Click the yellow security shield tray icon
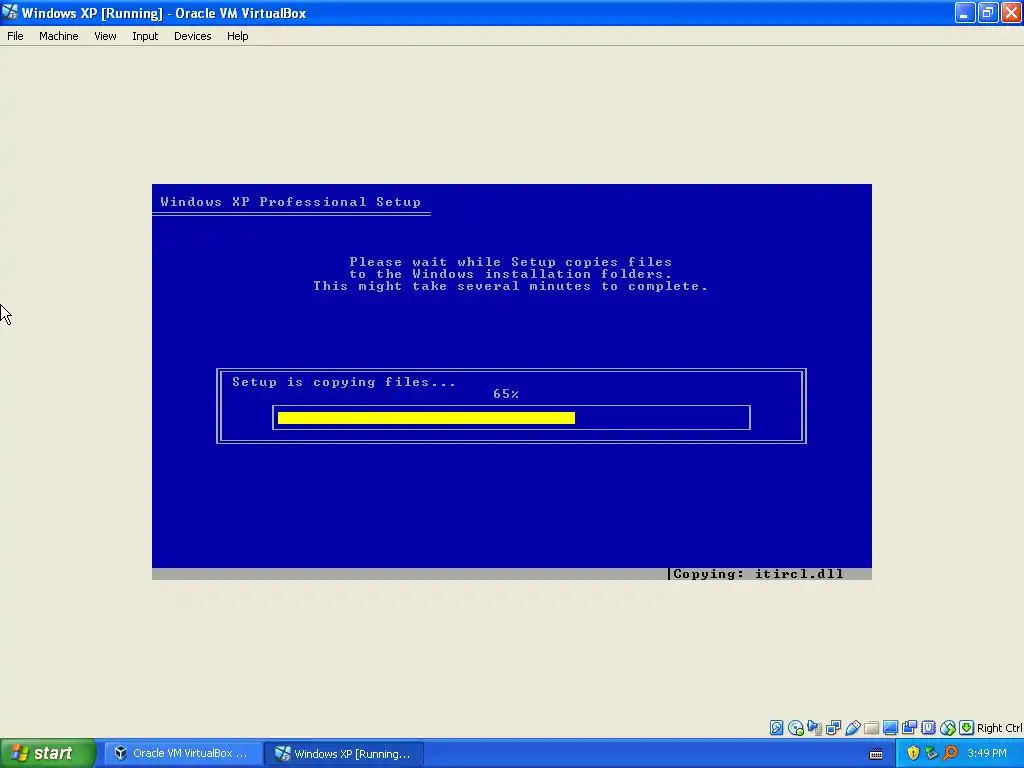 [913, 754]
